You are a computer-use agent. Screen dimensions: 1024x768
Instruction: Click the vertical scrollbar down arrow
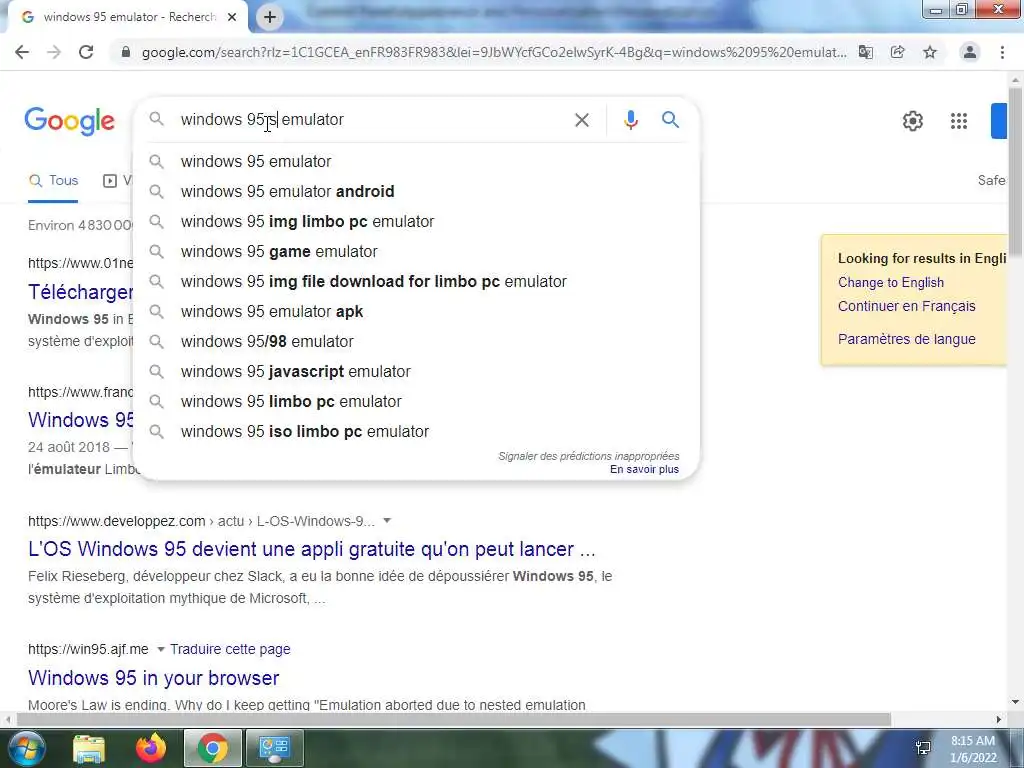1016,703
